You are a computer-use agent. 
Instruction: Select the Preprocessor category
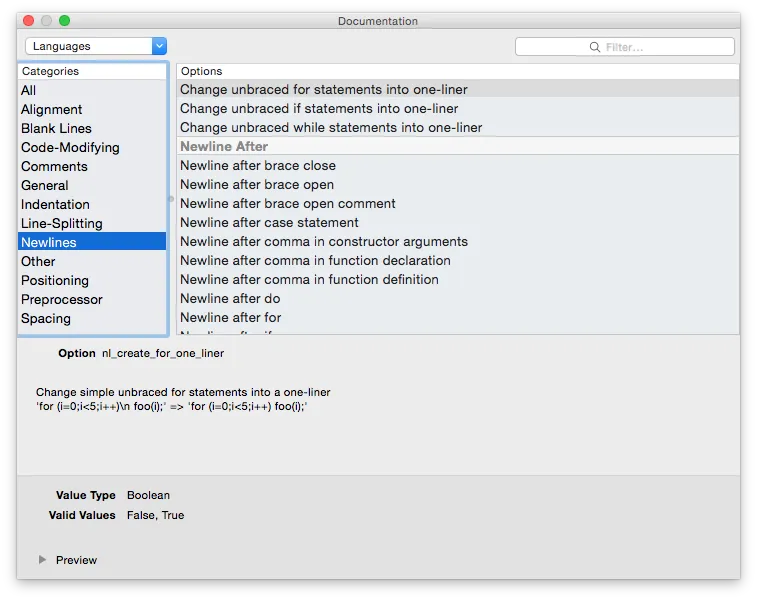click(92, 299)
